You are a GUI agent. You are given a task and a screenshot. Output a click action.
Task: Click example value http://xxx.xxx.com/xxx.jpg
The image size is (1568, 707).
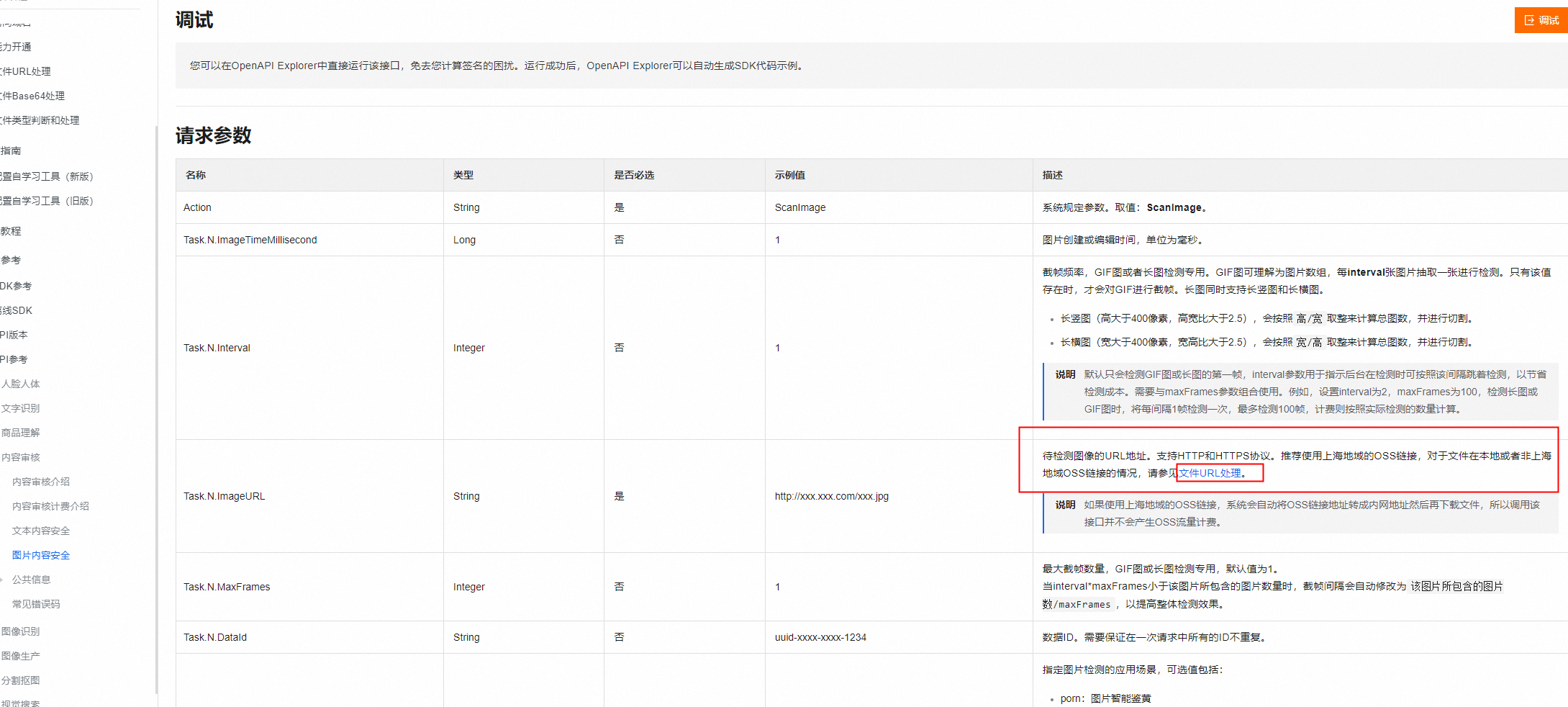pos(832,496)
